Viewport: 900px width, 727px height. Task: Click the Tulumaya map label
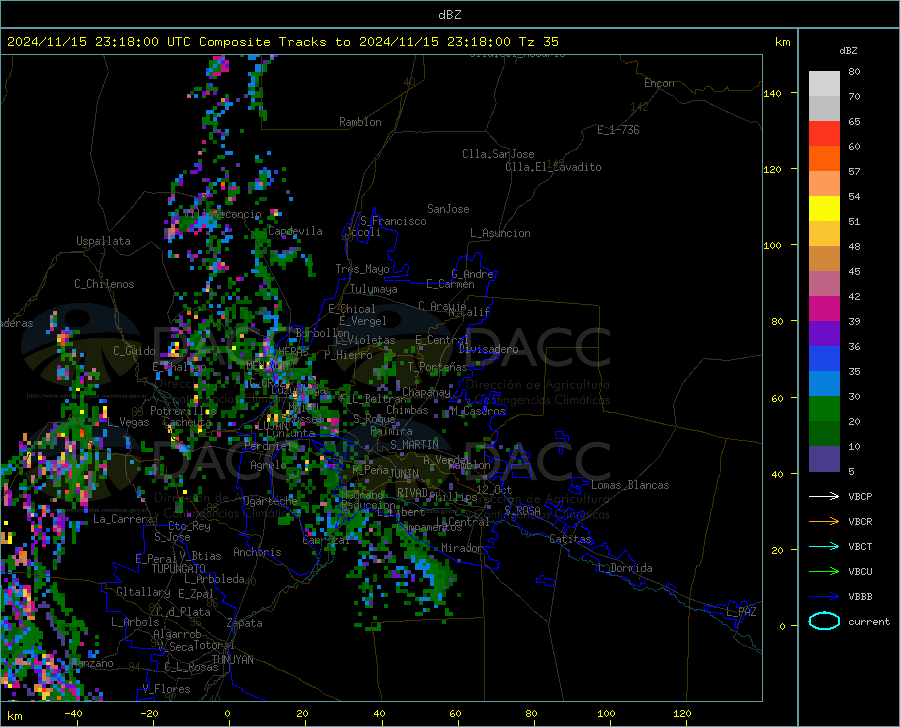[x=374, y=289]
